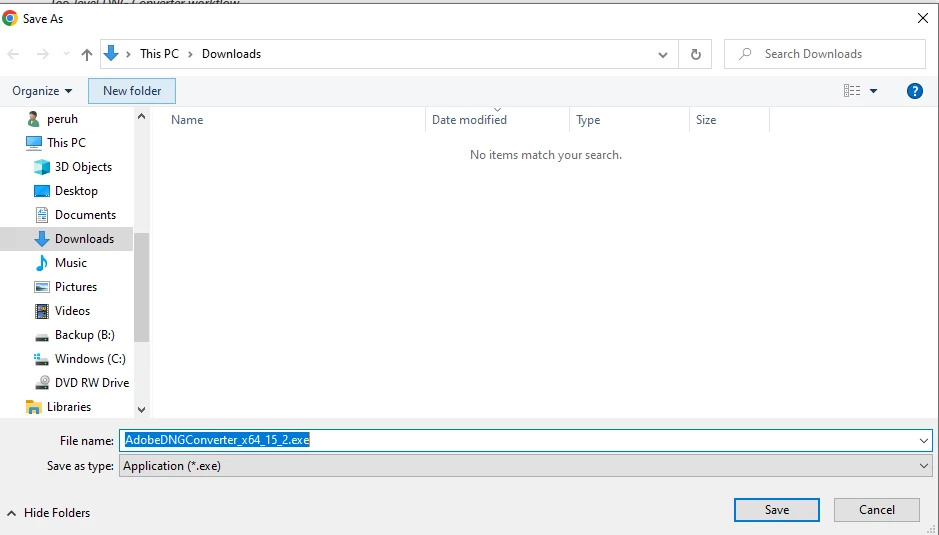The height and width of the screenshot is (535, 939).
Task: Change the view layout icon
Action: pos(852,91)
